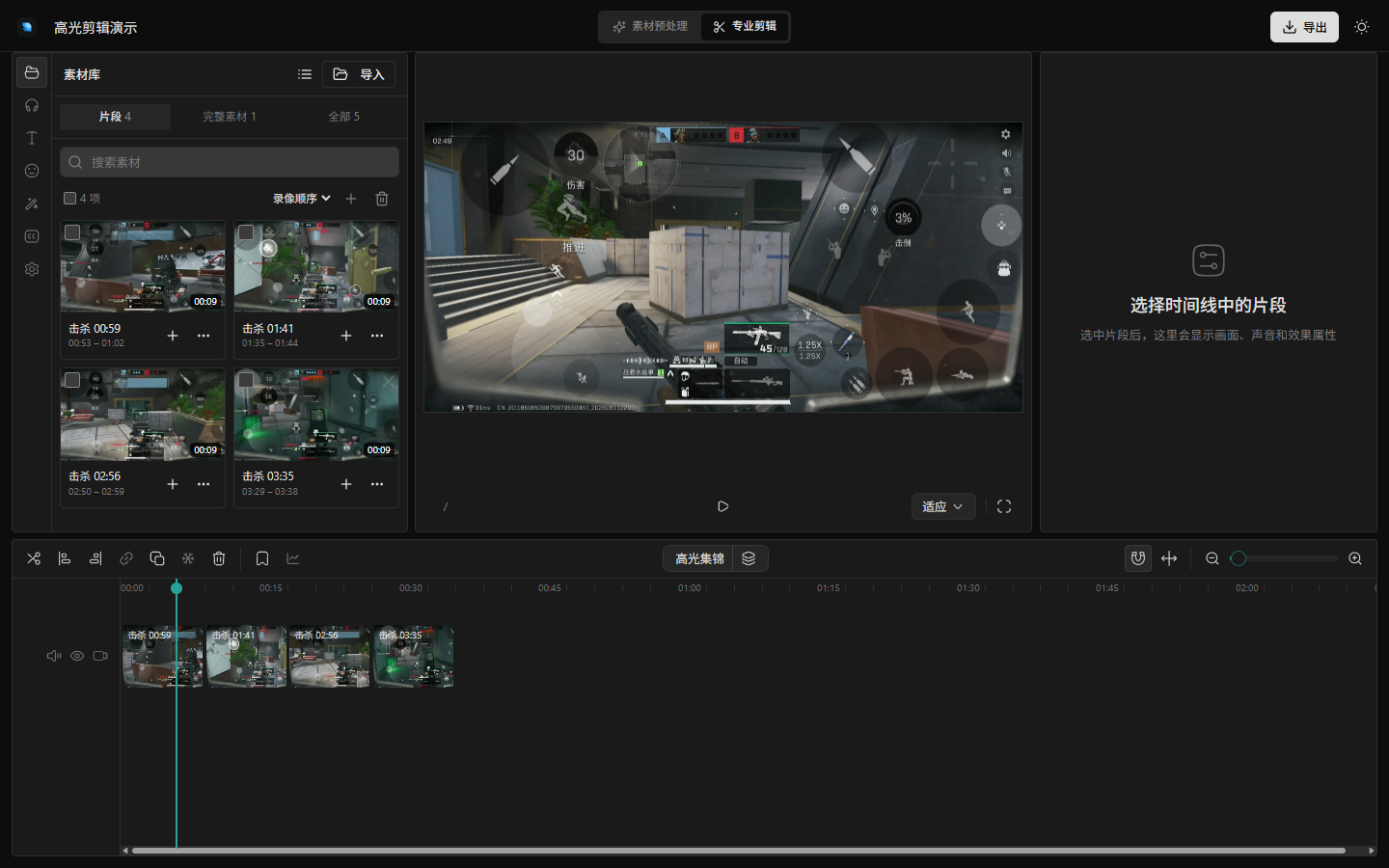
Task: Delete selected clip with timeline trash icon
Action: point(219,558)
